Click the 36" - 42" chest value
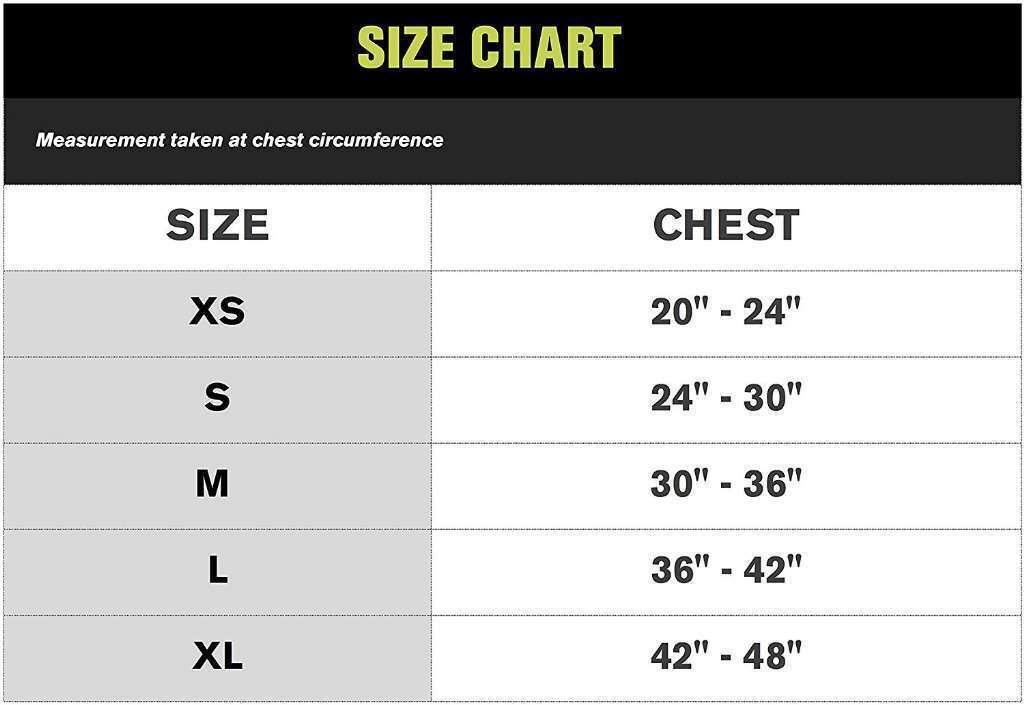Image resolution: width=1024 pixels, height=705 pixels. [x=726, y=570]
